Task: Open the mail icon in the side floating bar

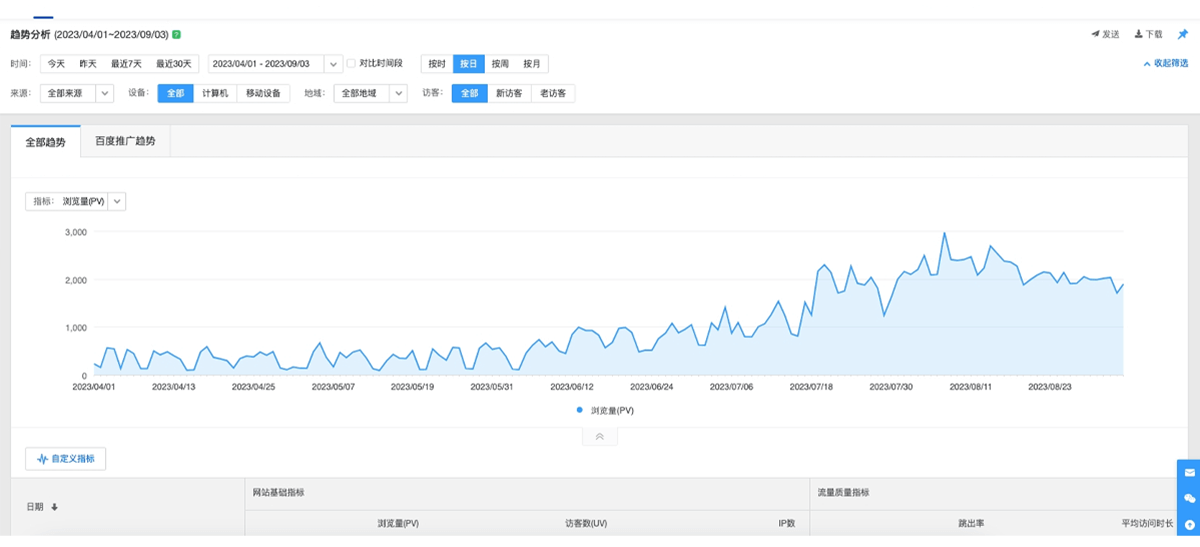Action: pos(1189,472)
